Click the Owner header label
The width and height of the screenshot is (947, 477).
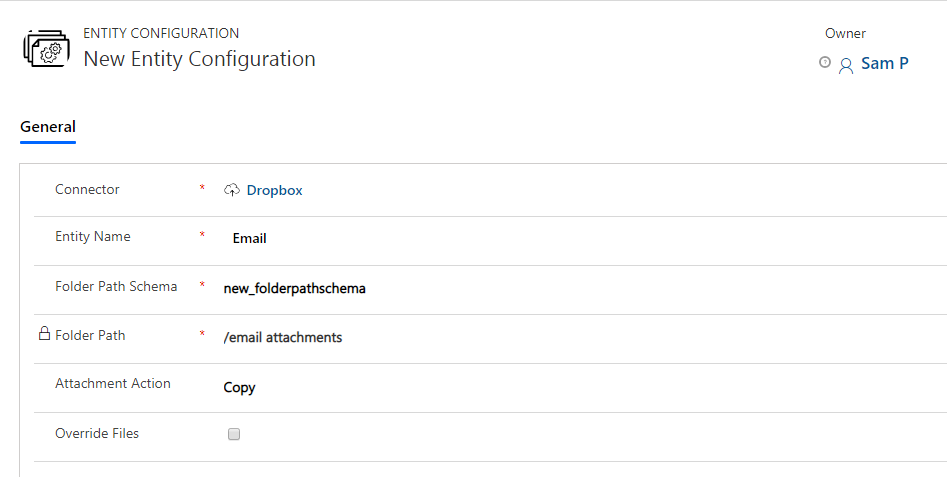pos(845,34)
